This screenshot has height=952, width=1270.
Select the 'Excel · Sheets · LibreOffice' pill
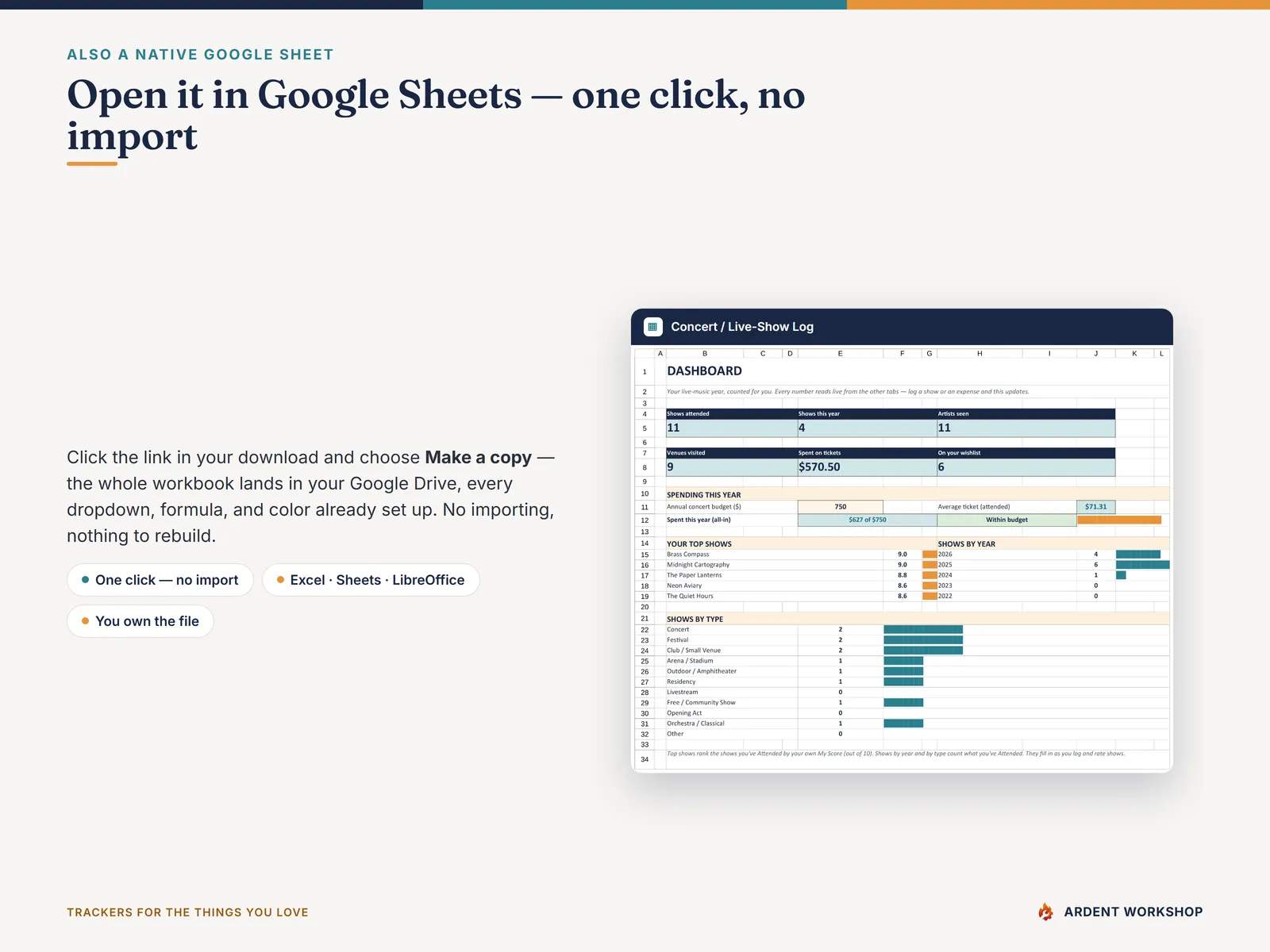click(x=371, y=580)
